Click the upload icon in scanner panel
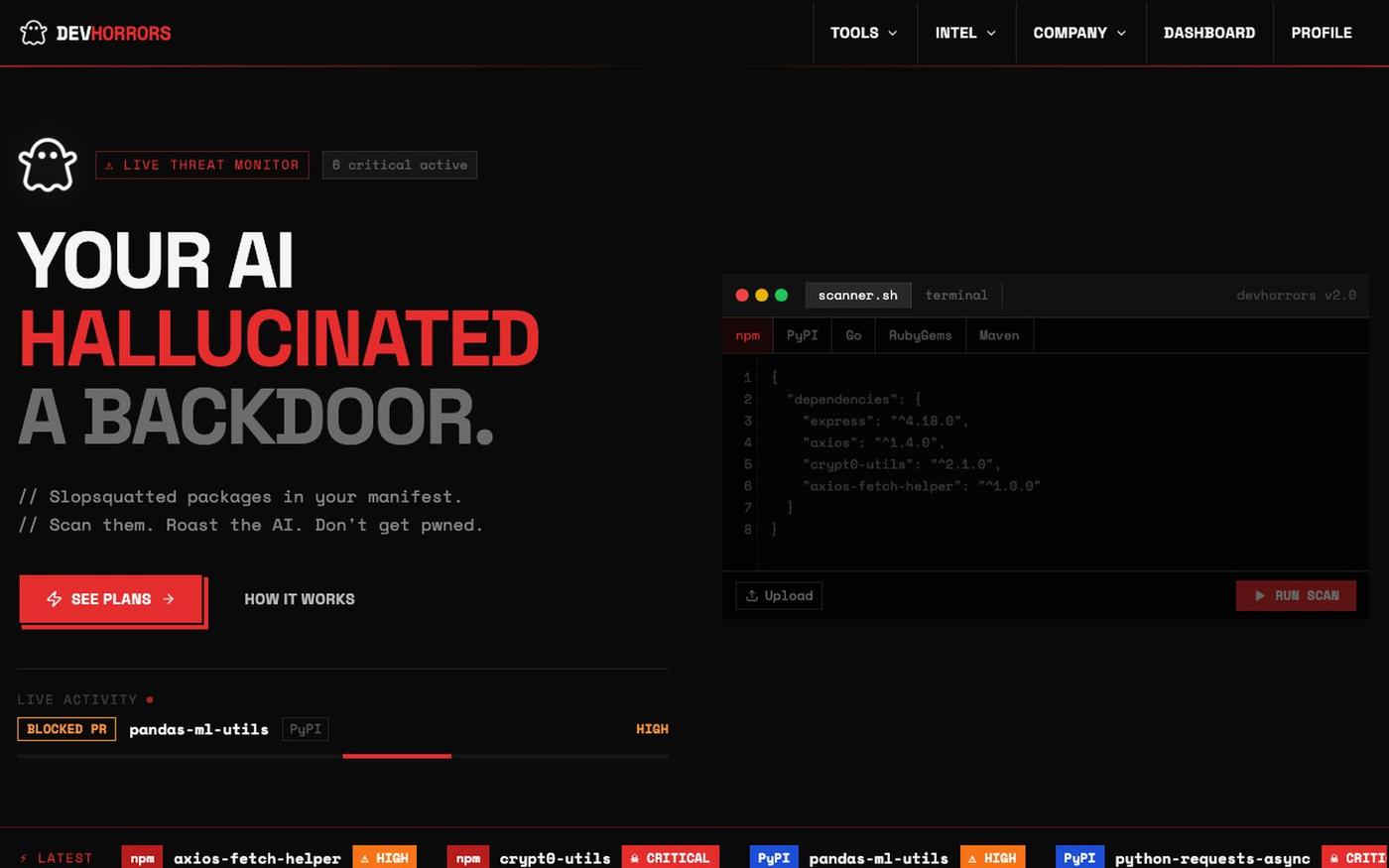 pyautogui.click(x=752, y=595)
